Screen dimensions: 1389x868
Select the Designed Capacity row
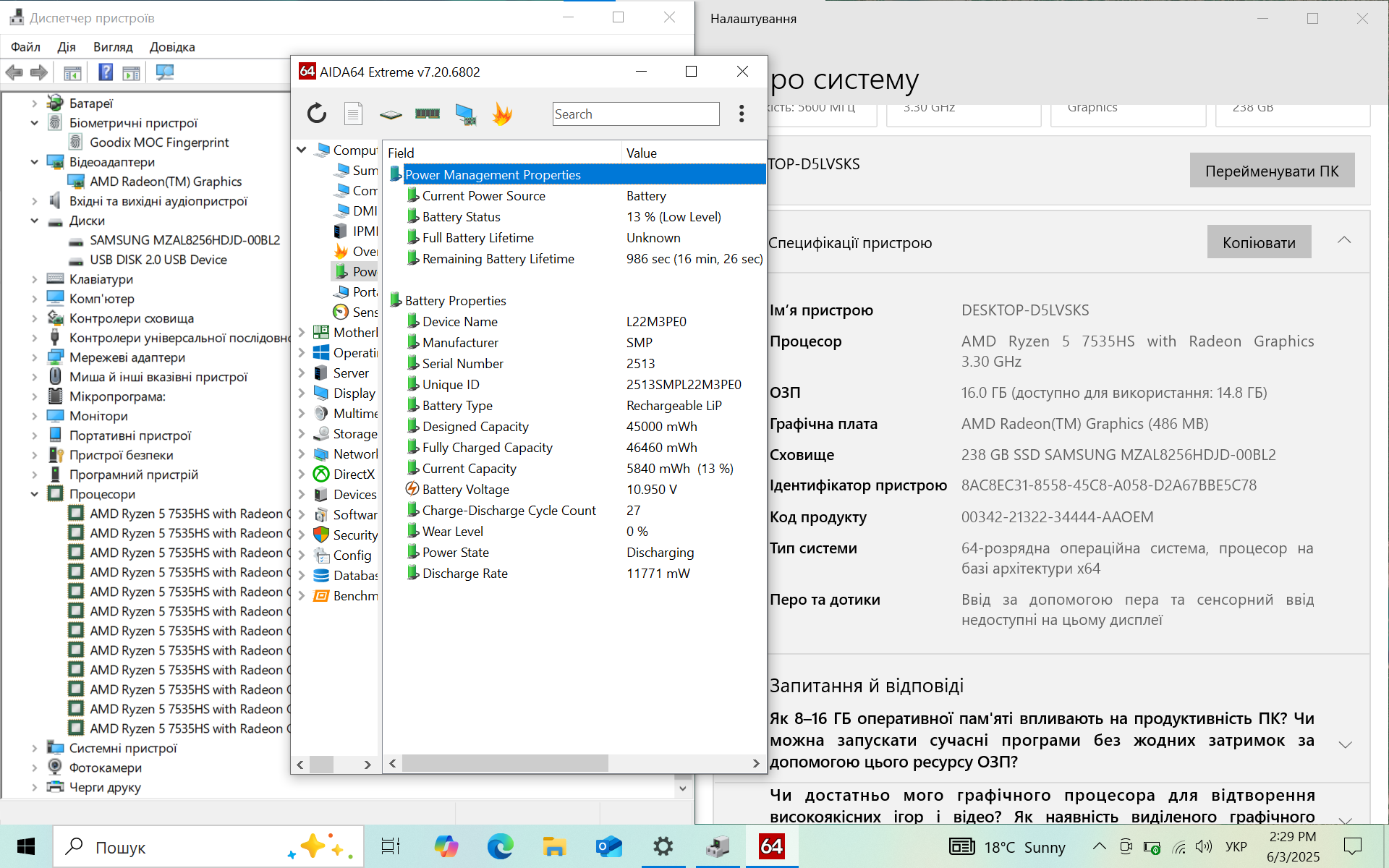tap(577, 426)
